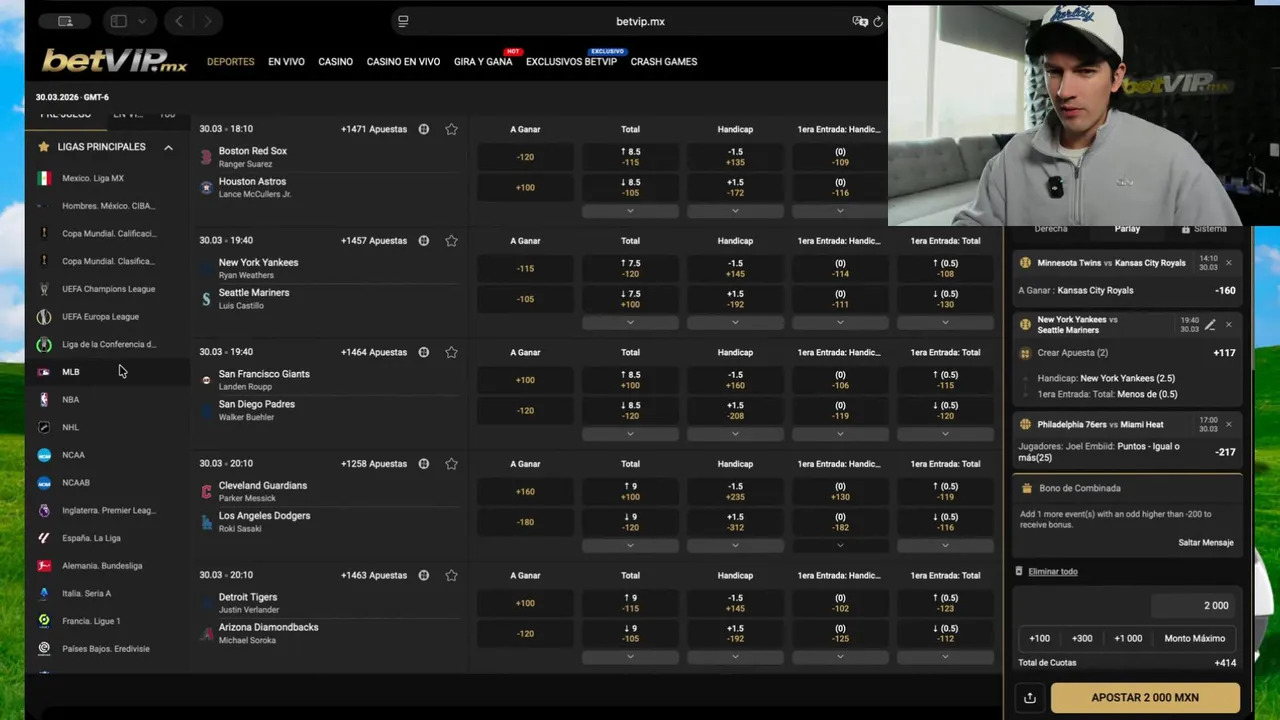Go to Casino En Vivo

point(403,62)
